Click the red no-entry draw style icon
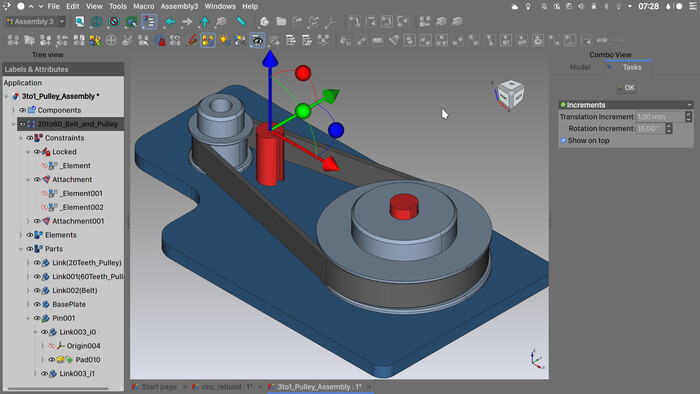 point(114,21)
